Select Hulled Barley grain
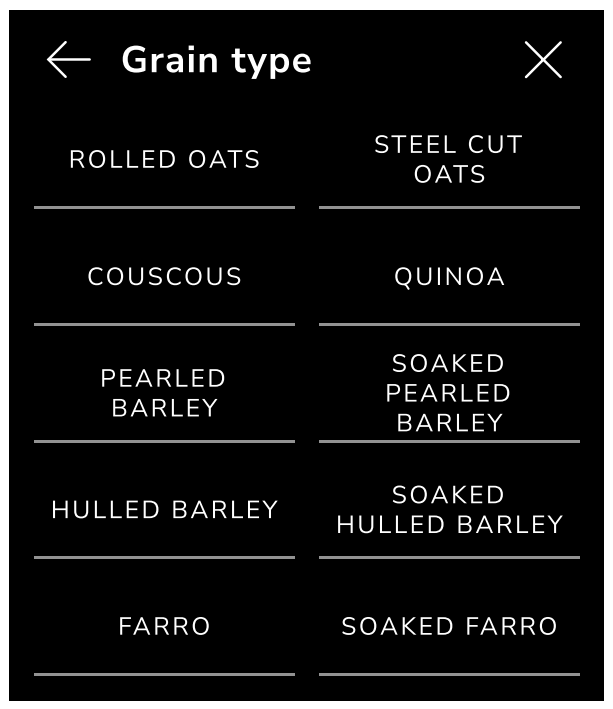The image size is (613, 709). click(165, 510)
